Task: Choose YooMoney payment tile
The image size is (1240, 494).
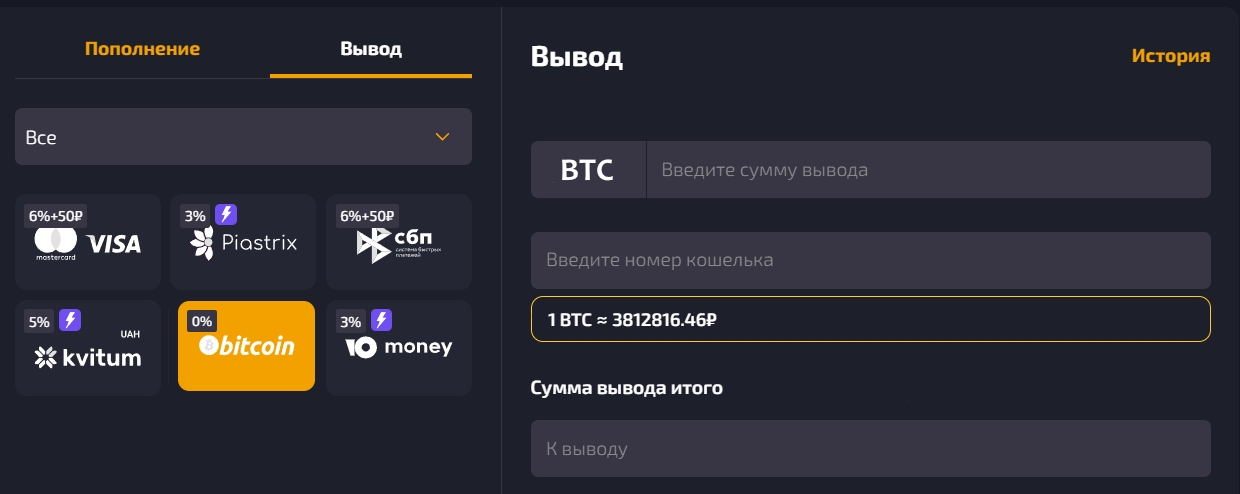Action: coord(399,348)
